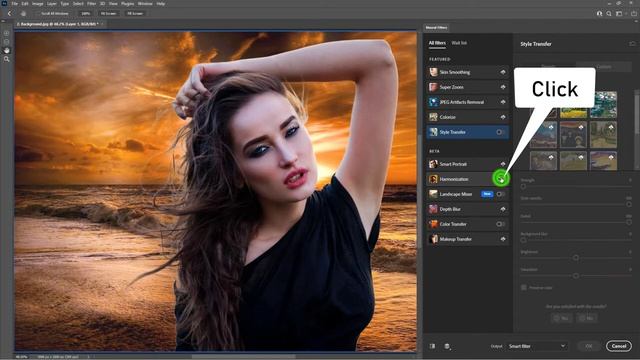Open the search icon in the top-right corner
640x360 pixels.
coord(609,13)
